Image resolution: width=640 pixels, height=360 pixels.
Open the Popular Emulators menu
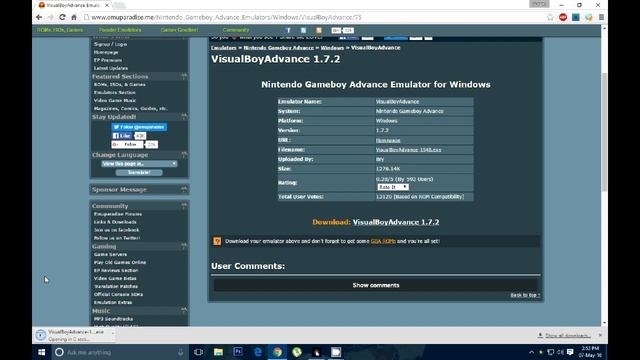point(120,30)
